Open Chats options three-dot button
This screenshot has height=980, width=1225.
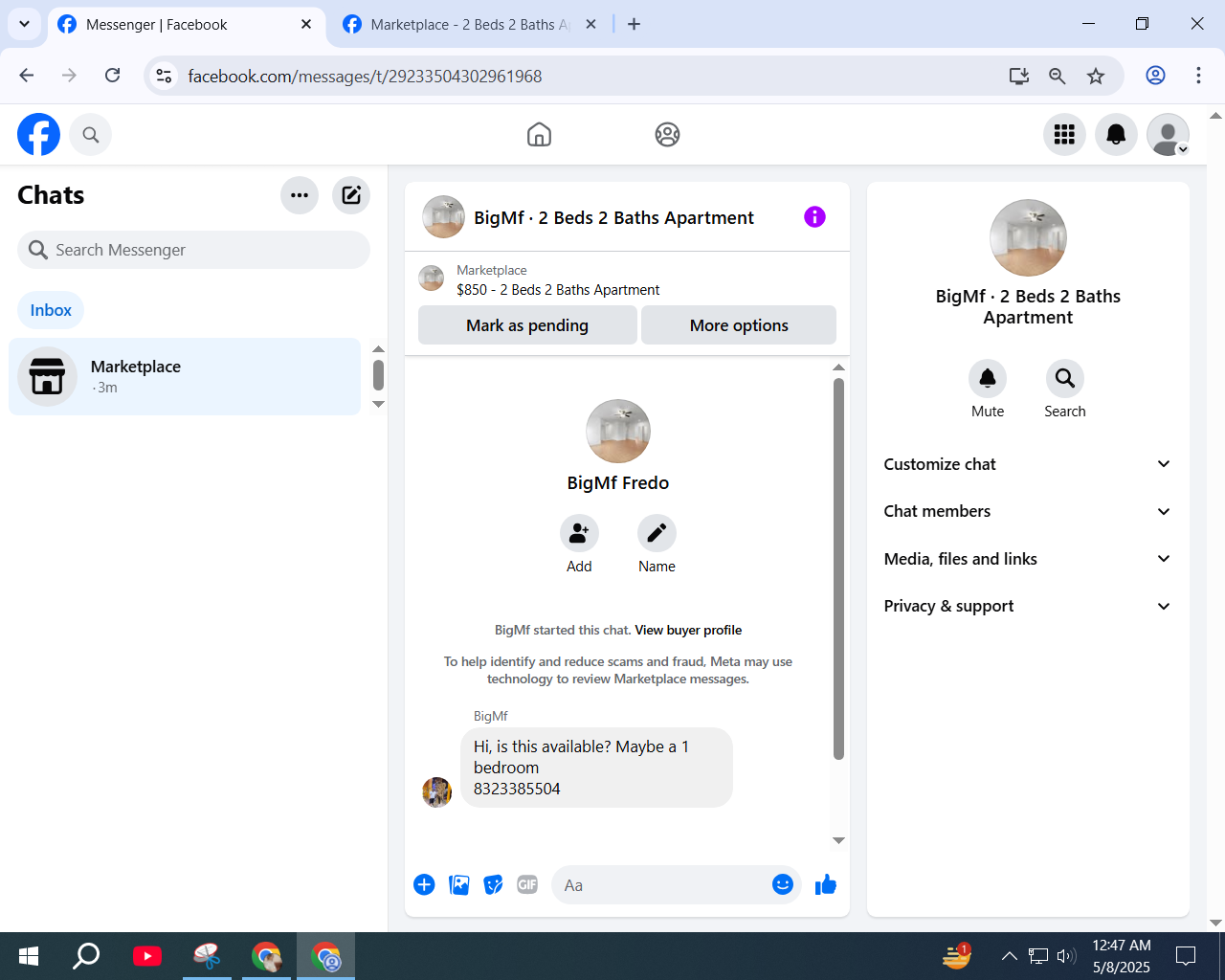(x=300, y=195)
